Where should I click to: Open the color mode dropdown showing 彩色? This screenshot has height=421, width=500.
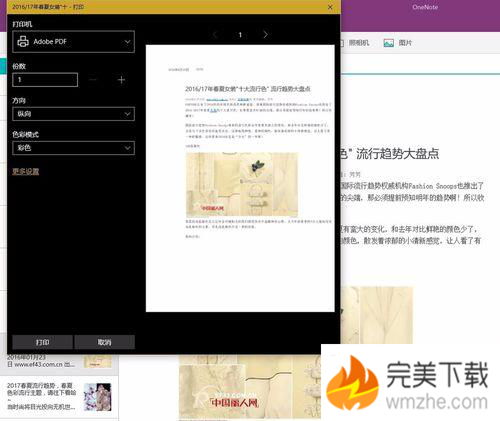click(73, 148)
